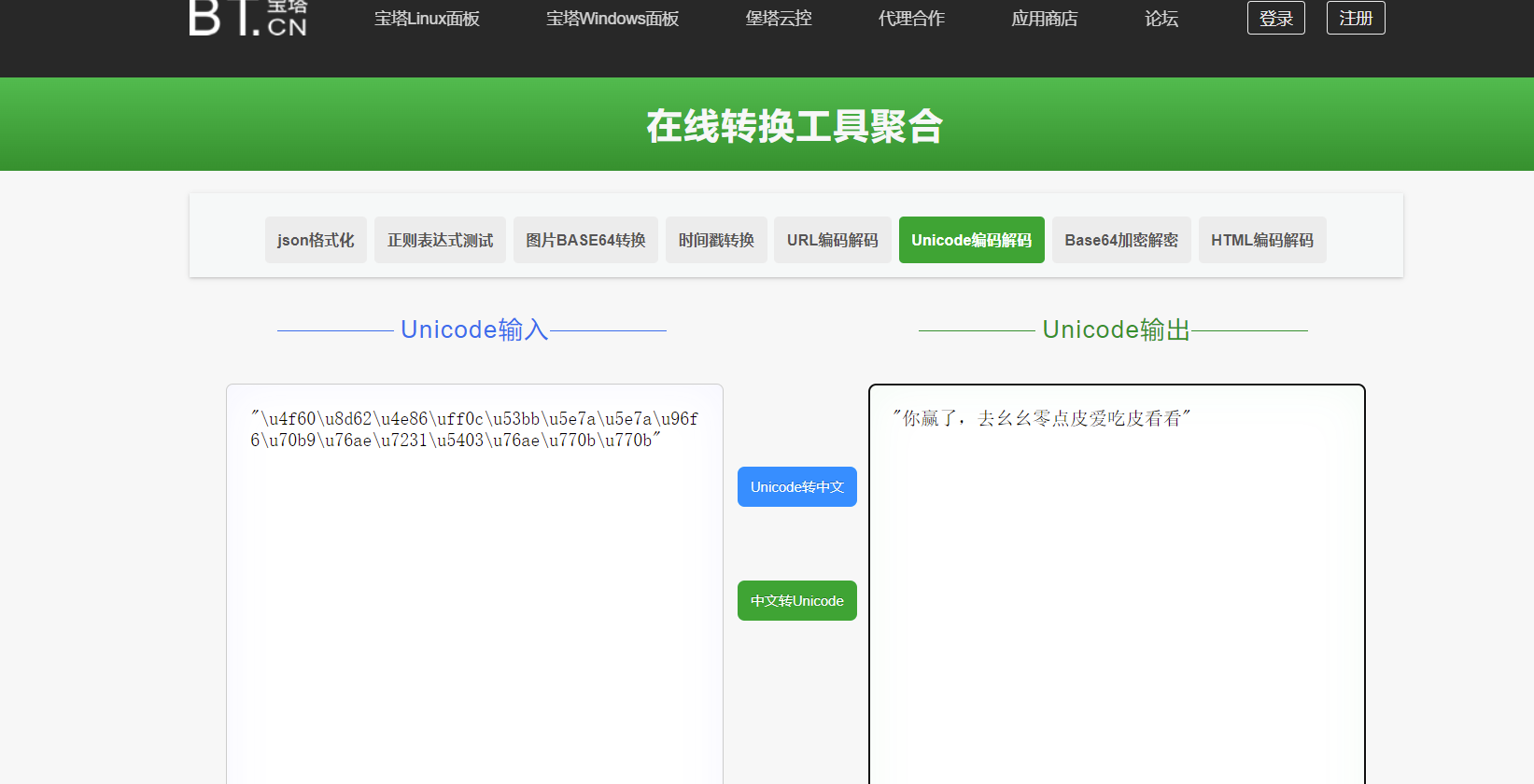Click the 注册 register button
Viewport: 1534px width, 784px height.
pyautogui.click(x=1356, y=18)
